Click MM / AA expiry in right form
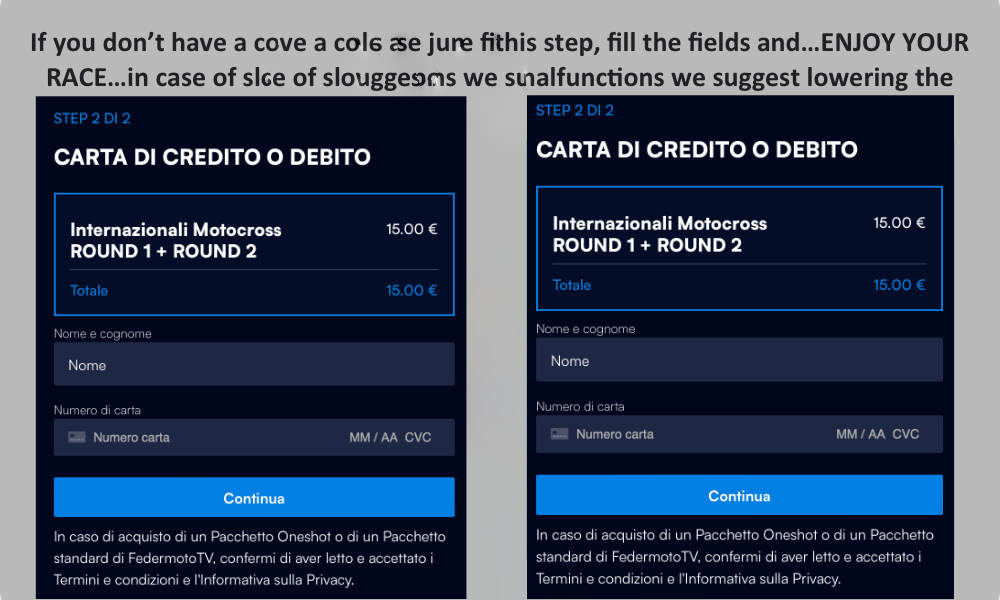The width and height of the screenshot is (1000, 600). [860, 434]
